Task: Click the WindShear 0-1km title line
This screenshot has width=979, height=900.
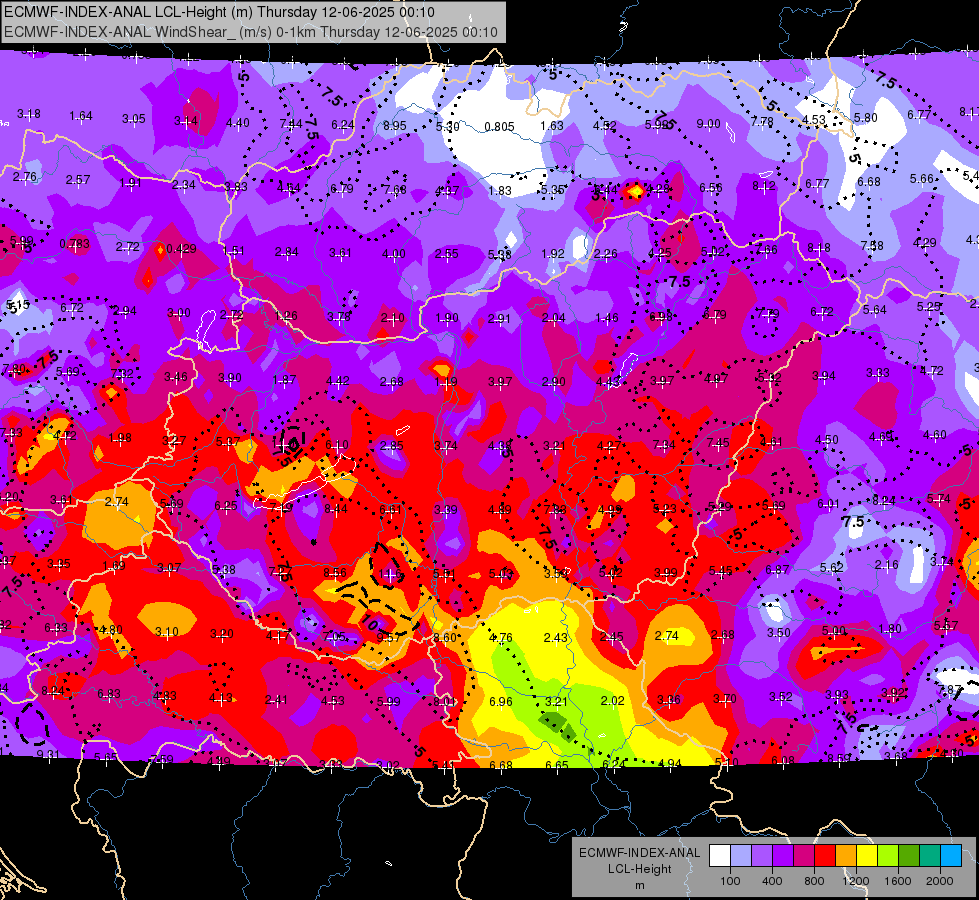Action: coord(251,32)
